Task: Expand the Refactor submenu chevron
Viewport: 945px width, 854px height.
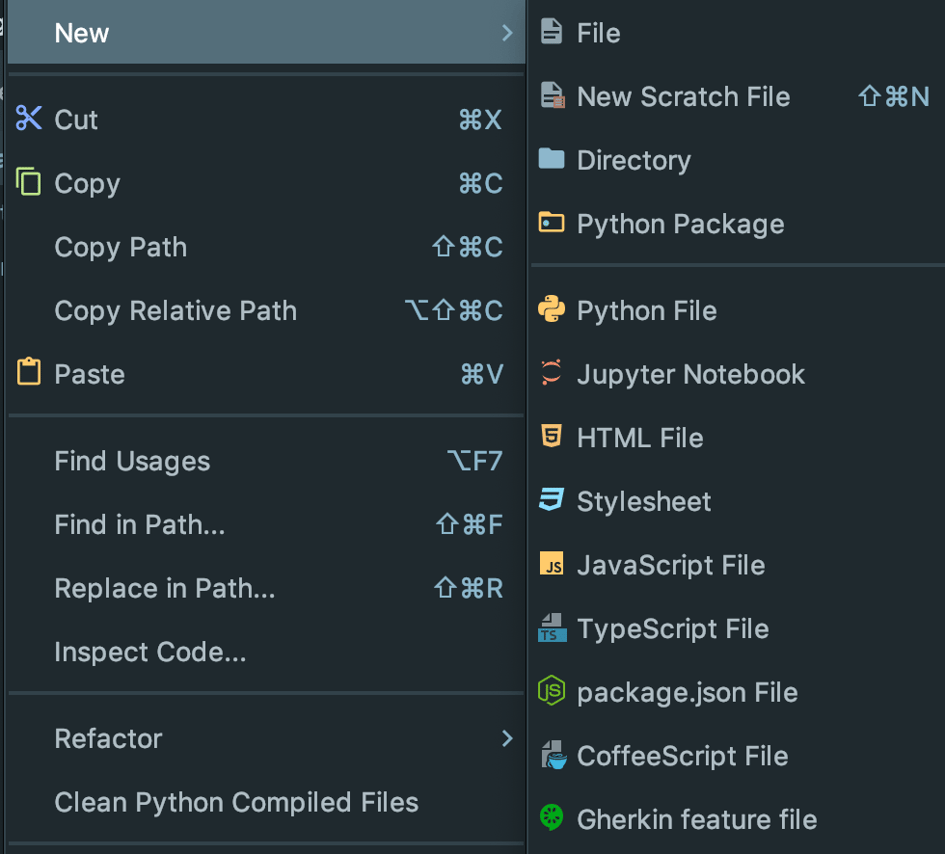Action: click(508, 738)
